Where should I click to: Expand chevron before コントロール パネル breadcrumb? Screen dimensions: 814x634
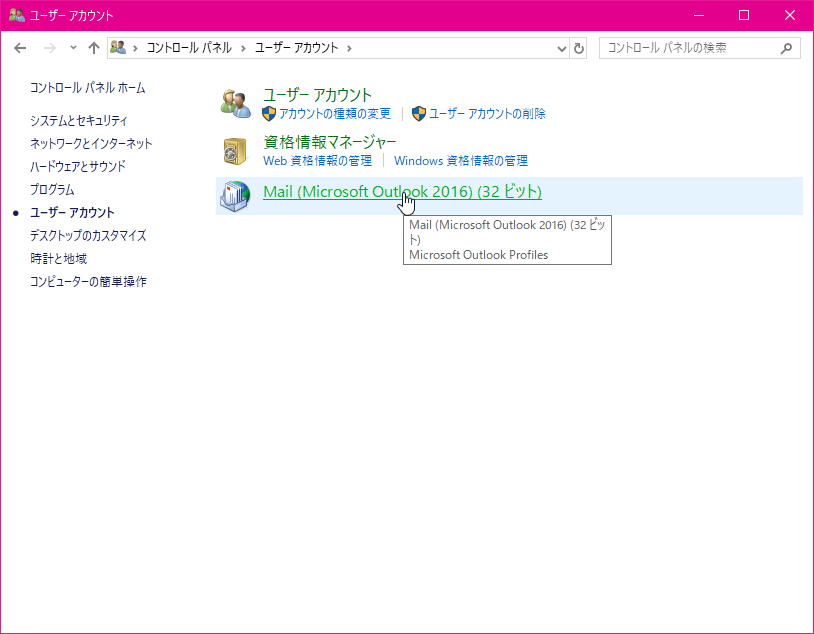click(135, 48)
